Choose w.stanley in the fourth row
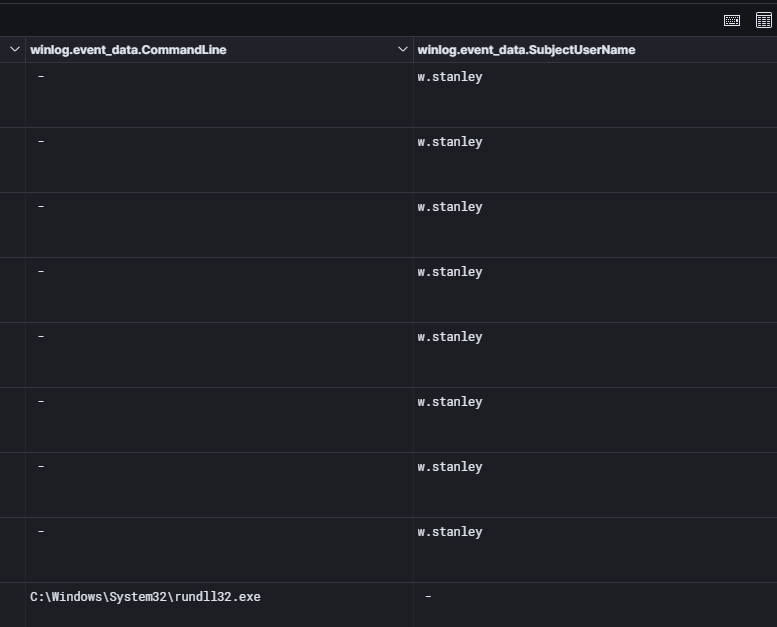 coord(450,272)
